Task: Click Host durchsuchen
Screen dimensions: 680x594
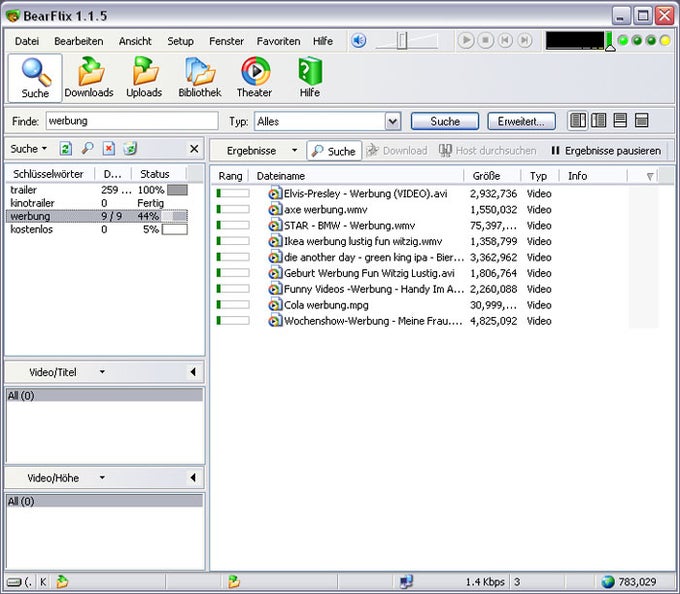Action: (x=487, y=151)
